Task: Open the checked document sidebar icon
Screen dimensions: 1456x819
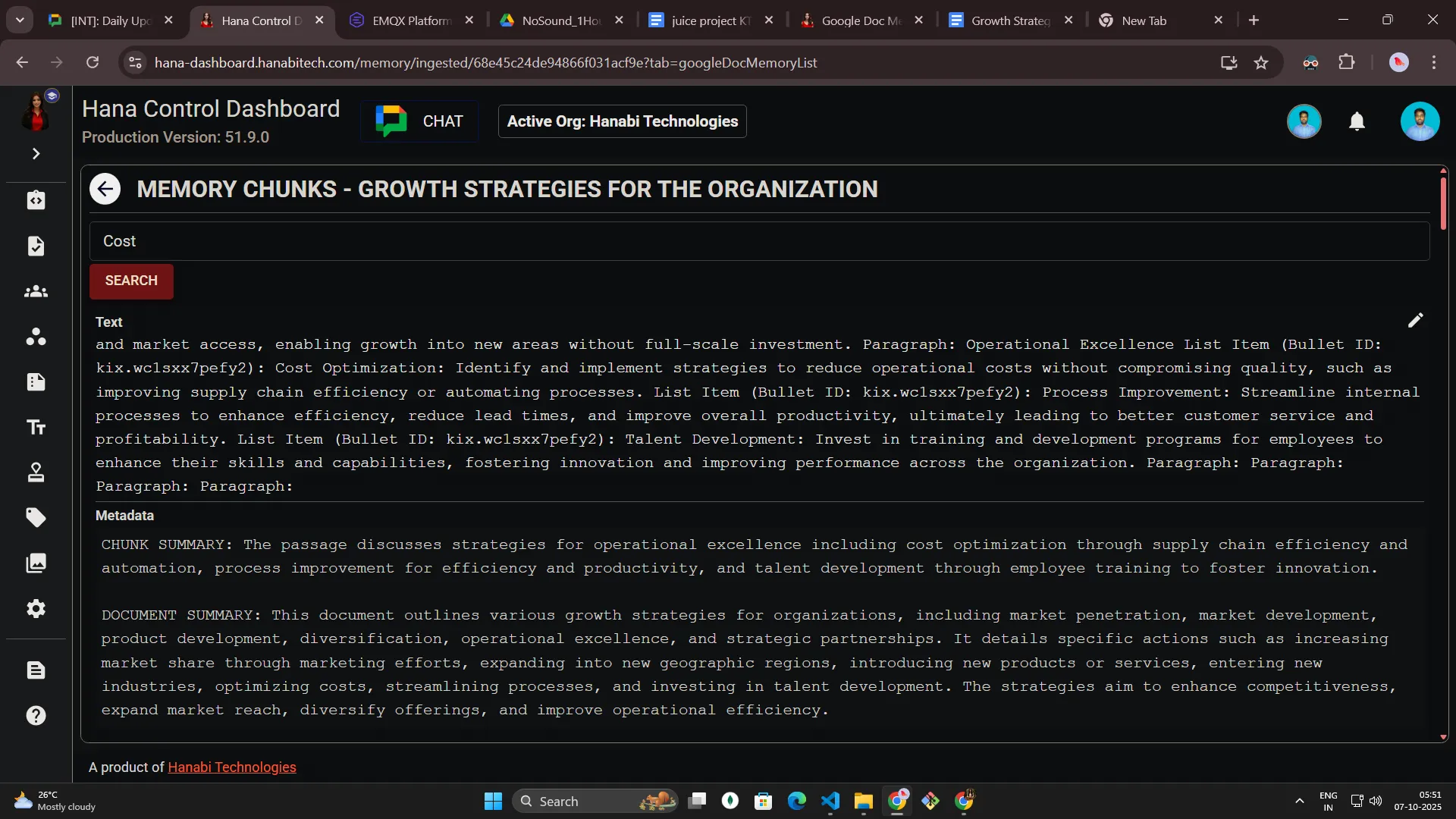Action: coord(36,246)
